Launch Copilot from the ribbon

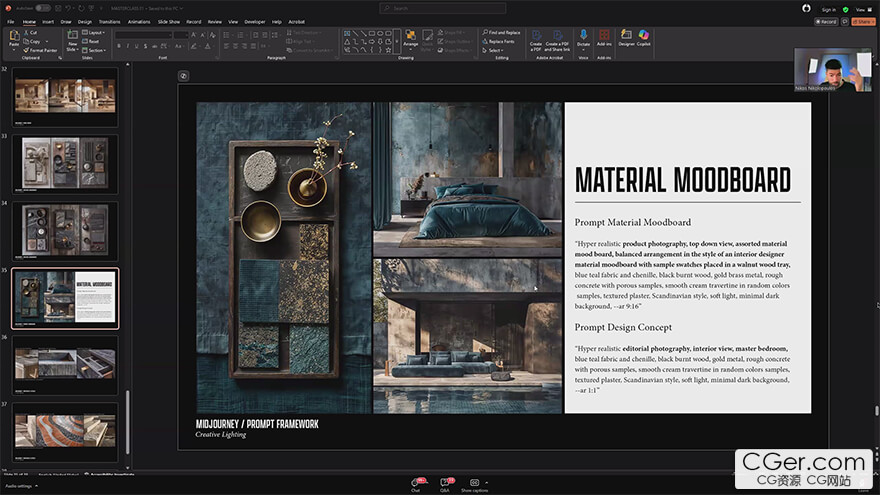644,38
